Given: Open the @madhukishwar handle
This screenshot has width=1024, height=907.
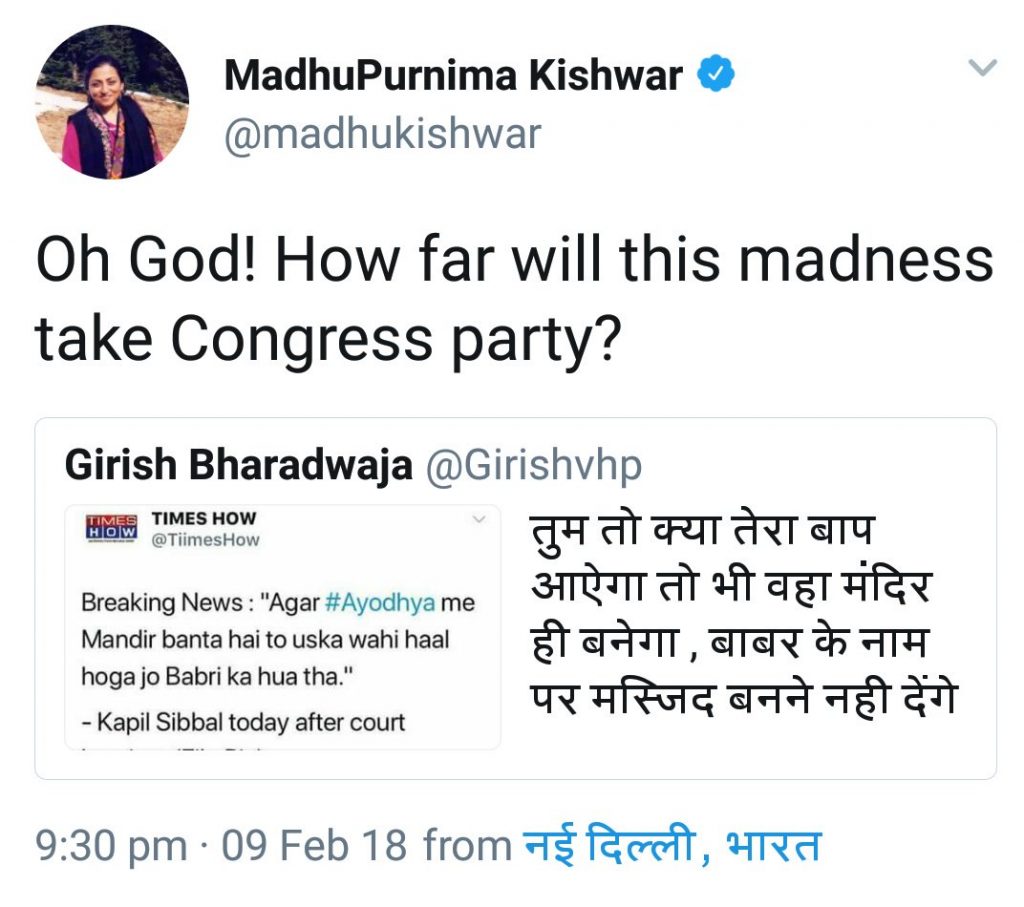Looking at the screenshot, I should [383, 134].
